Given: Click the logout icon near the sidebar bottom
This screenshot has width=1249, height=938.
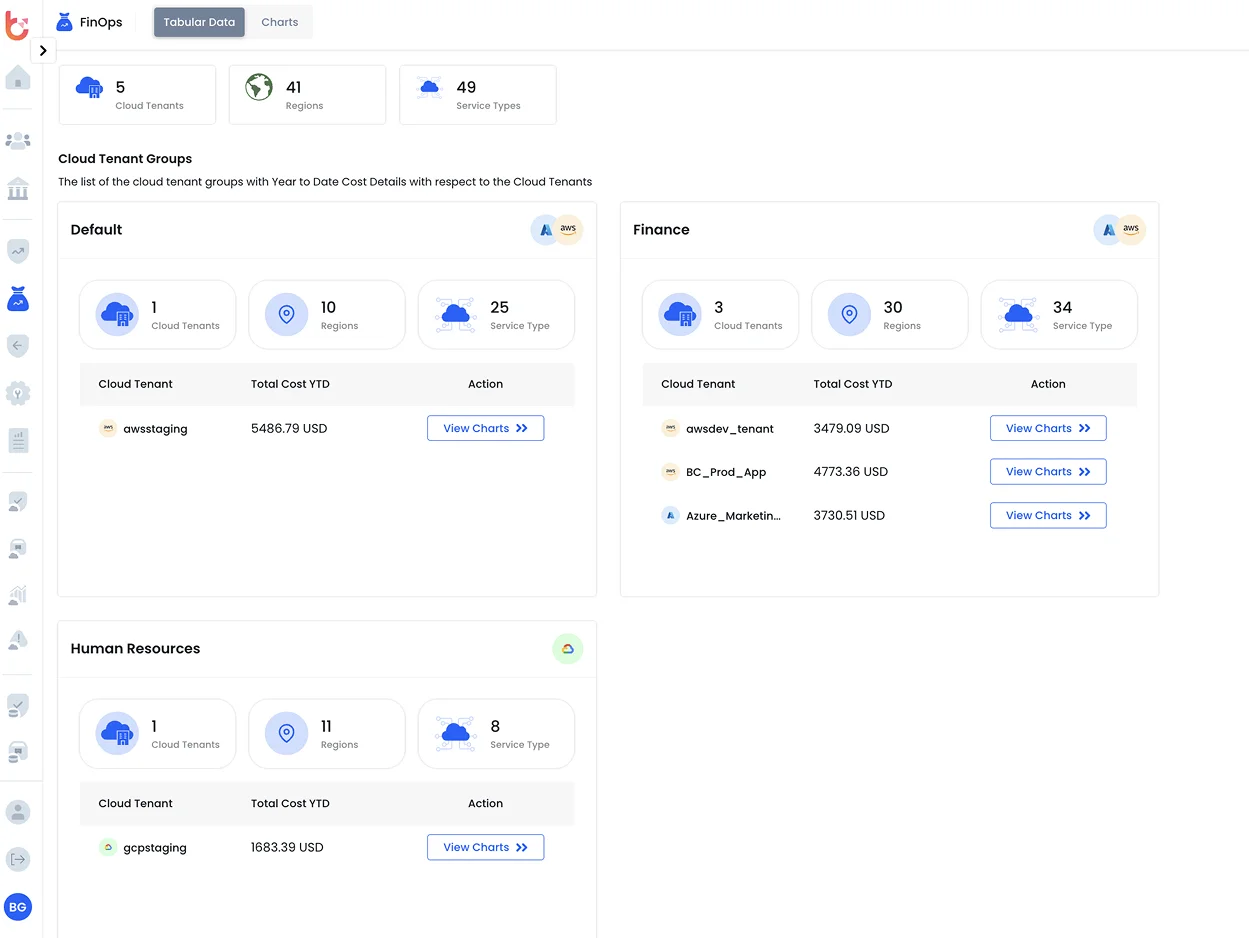Looking at the screenshot, I should [18, 858].
